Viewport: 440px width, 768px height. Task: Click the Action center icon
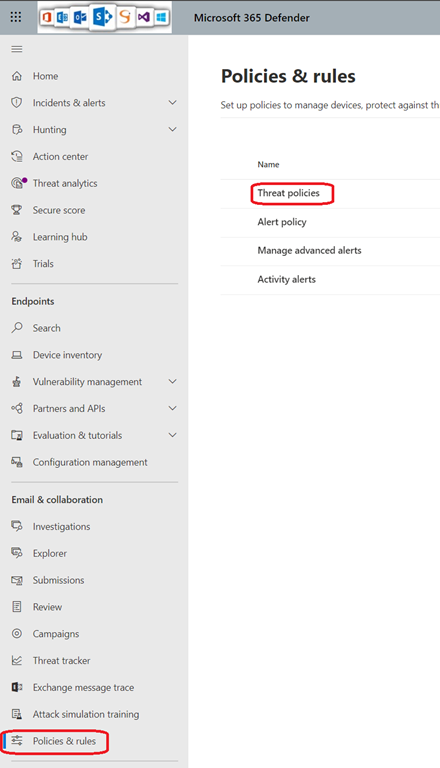[17, 157]
